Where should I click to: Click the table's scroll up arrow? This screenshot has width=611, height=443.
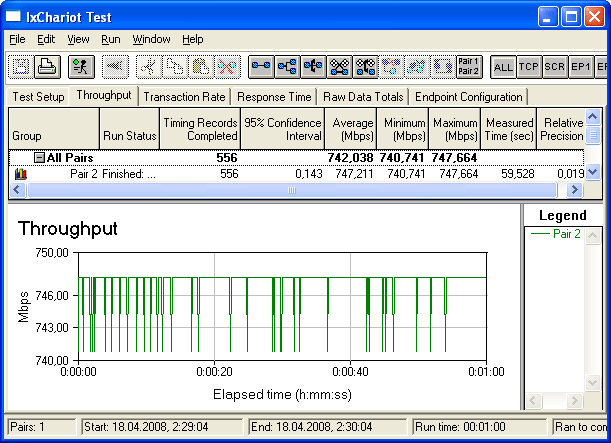593,116
